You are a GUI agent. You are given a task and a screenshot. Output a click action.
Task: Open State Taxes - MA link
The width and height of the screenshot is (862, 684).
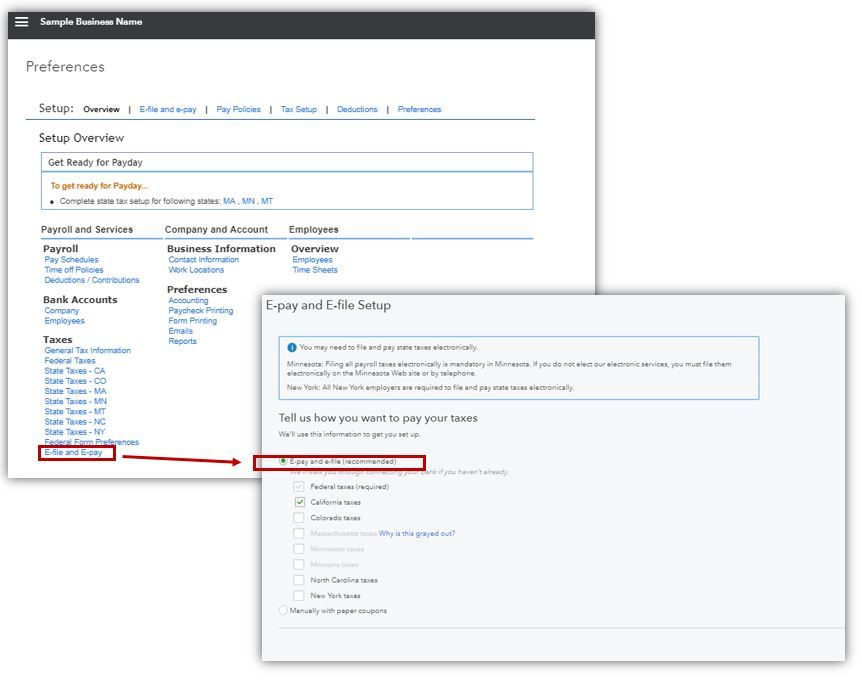75,391
